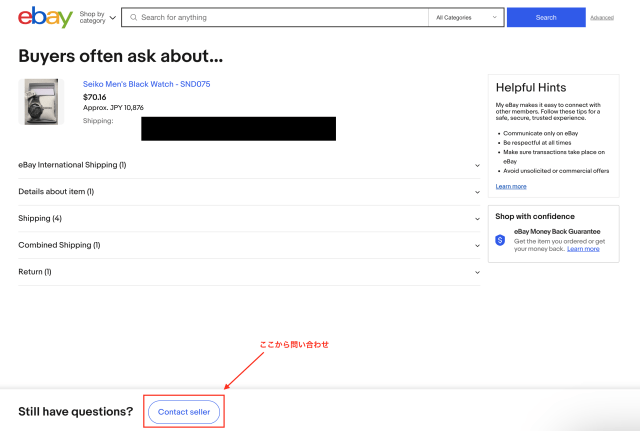The height and width of the screenshot is (431, 640).
Task: Open the All Categories dropdown
Action: click(x=466, y=18)
